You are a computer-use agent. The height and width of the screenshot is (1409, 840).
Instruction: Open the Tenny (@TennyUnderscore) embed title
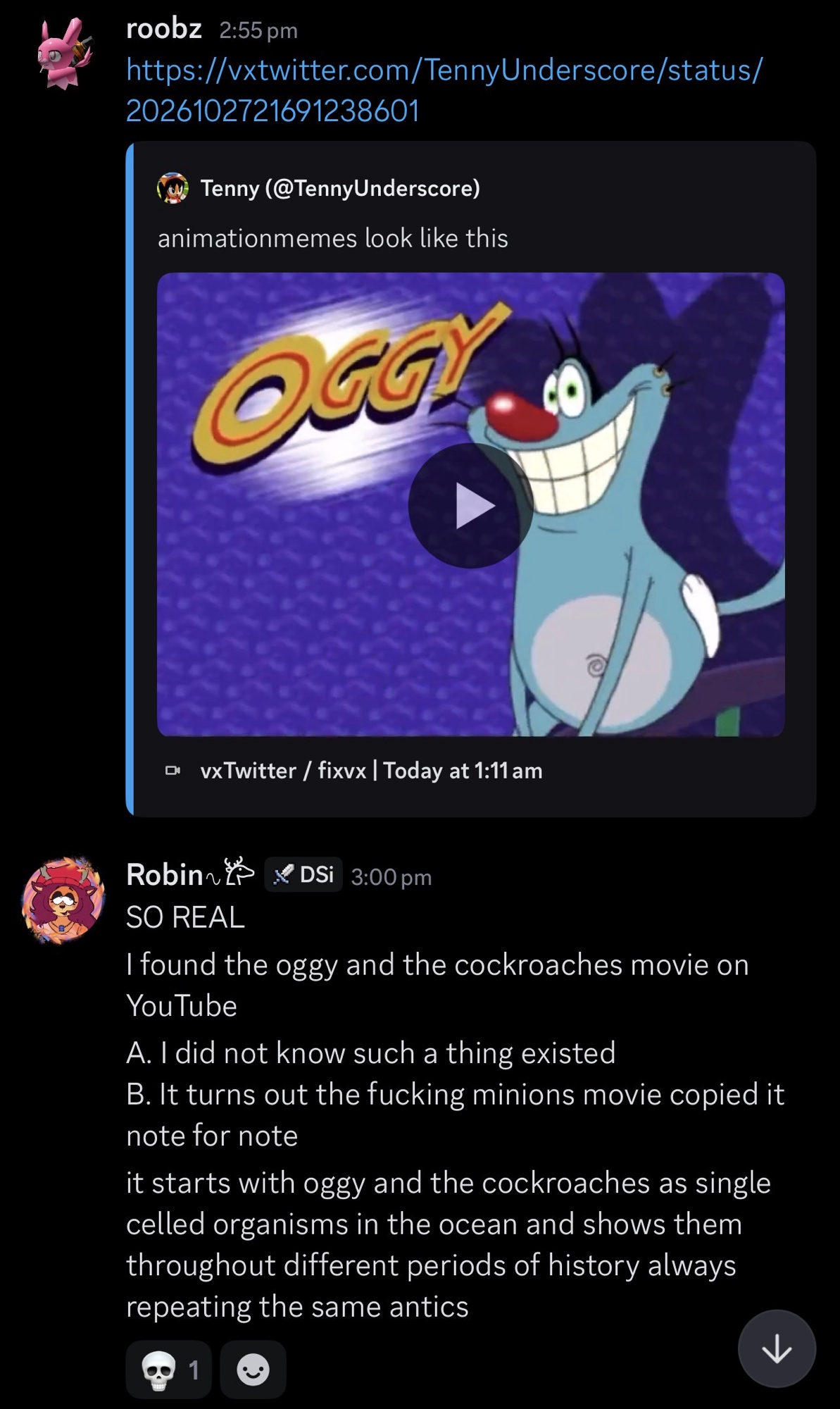click(x=340, y=188)
